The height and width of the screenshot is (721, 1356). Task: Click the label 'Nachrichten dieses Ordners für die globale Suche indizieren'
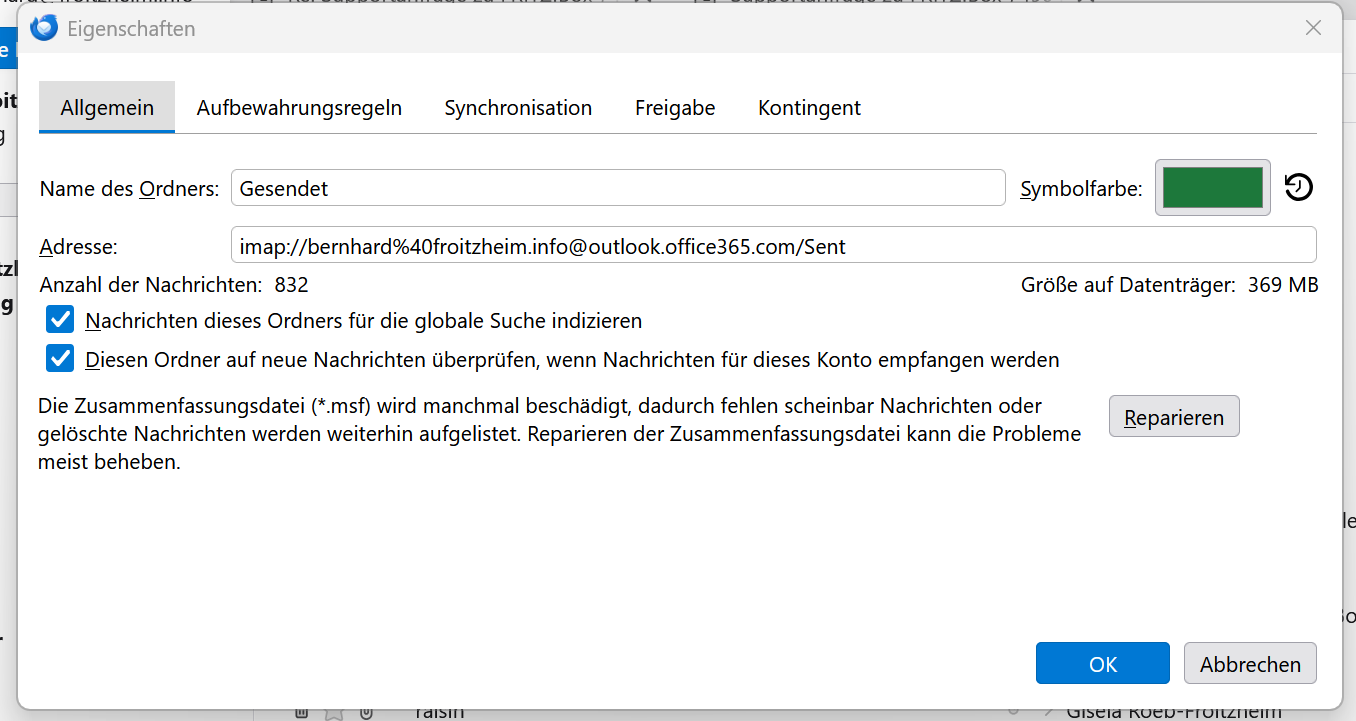[364, 321]
